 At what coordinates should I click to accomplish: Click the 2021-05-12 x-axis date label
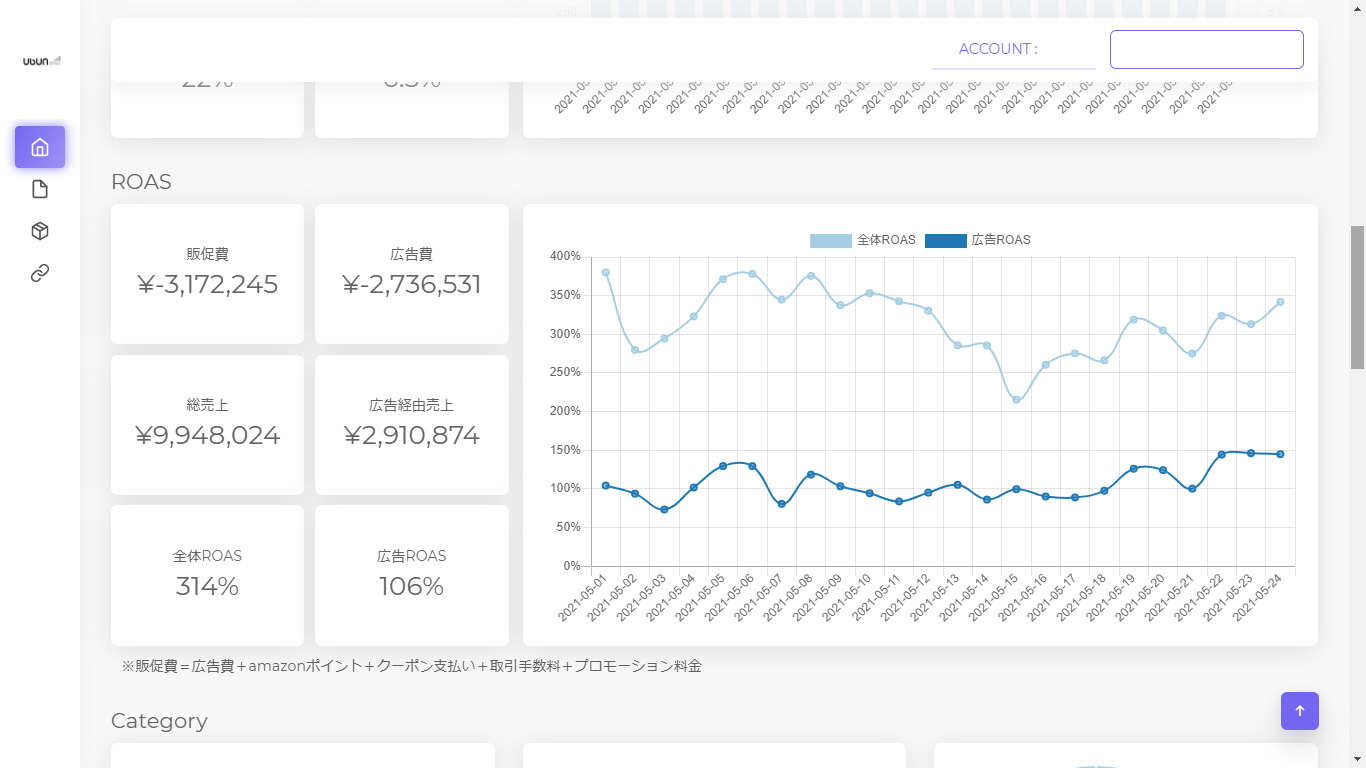(x=905, y=598)
